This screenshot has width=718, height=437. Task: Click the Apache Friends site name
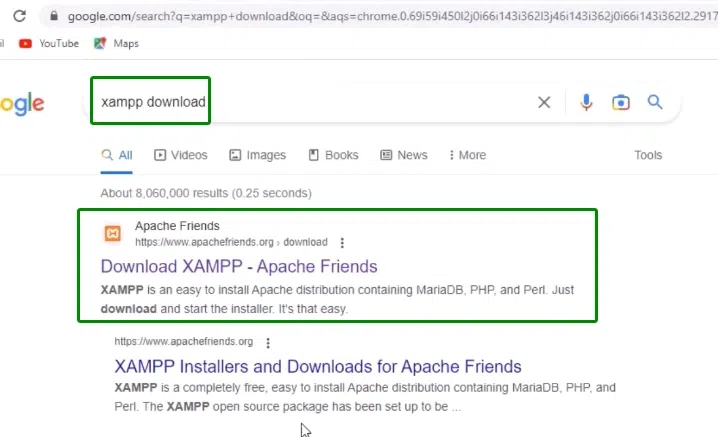click(177, 226)
